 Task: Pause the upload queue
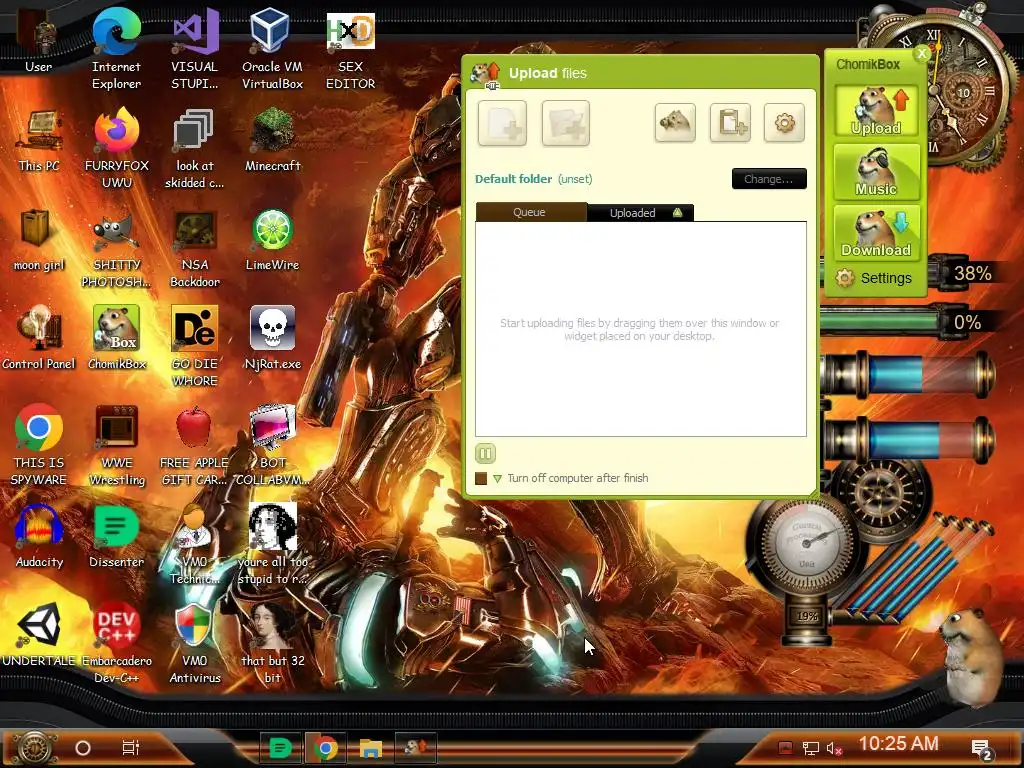click(x=485, y=453)
